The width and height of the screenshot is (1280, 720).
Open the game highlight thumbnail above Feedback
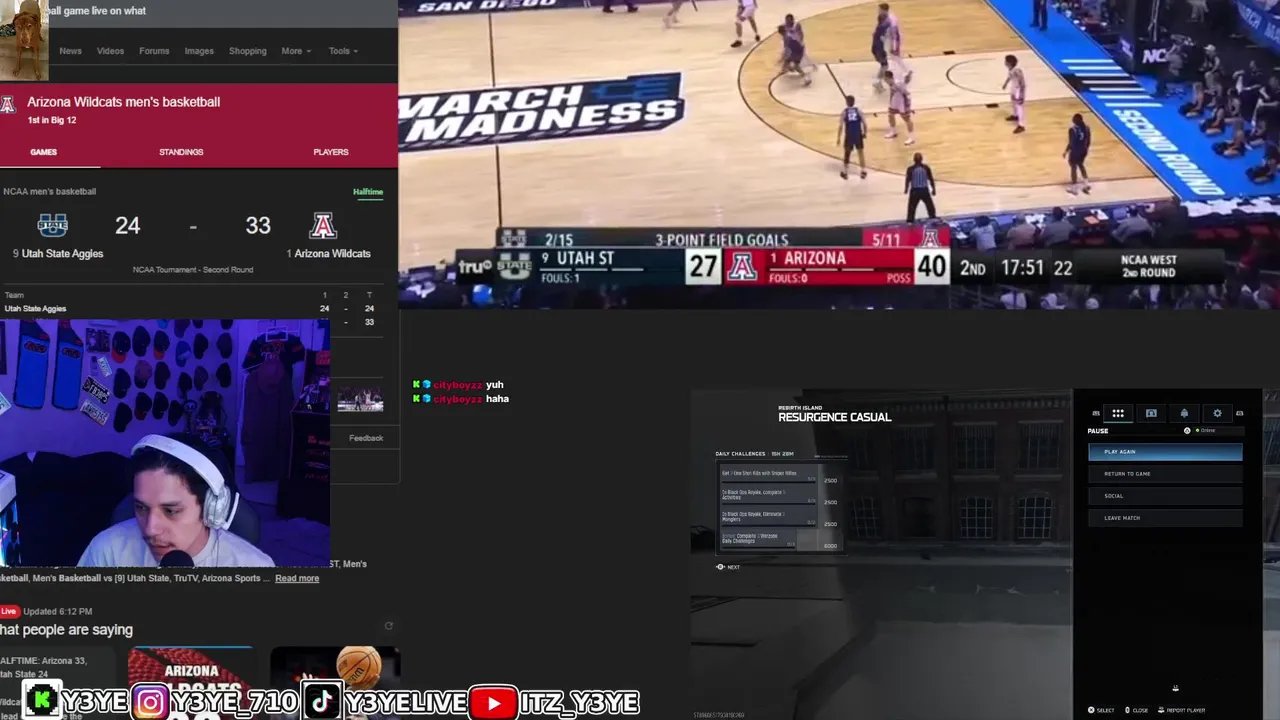[360, 399]
